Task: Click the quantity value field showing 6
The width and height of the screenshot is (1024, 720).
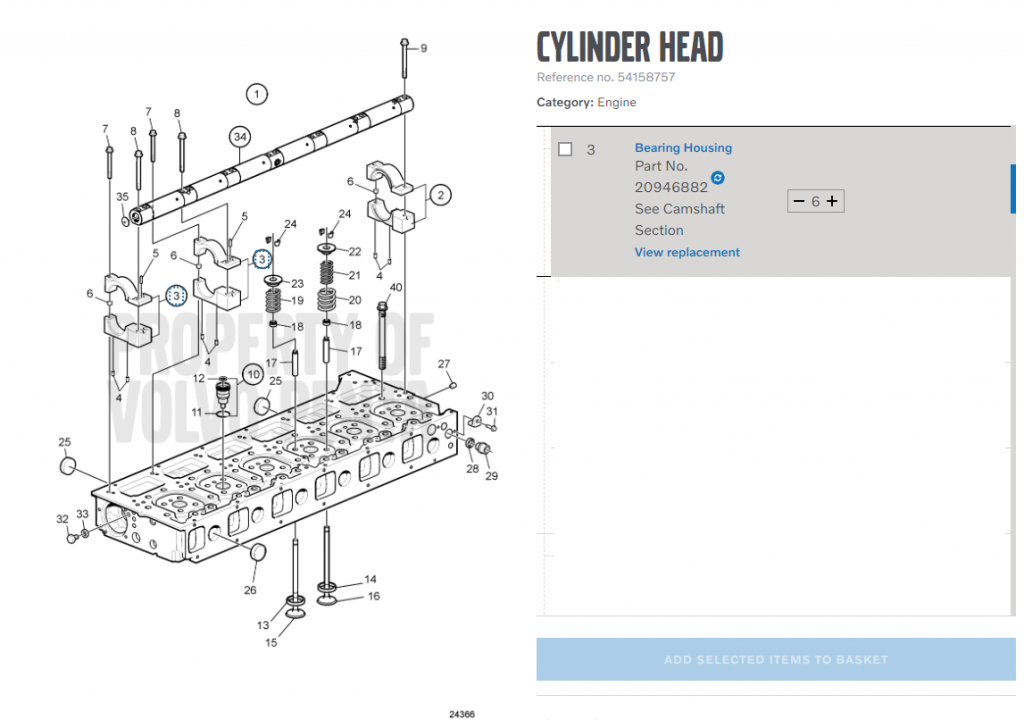Action: tap(815, 201)
